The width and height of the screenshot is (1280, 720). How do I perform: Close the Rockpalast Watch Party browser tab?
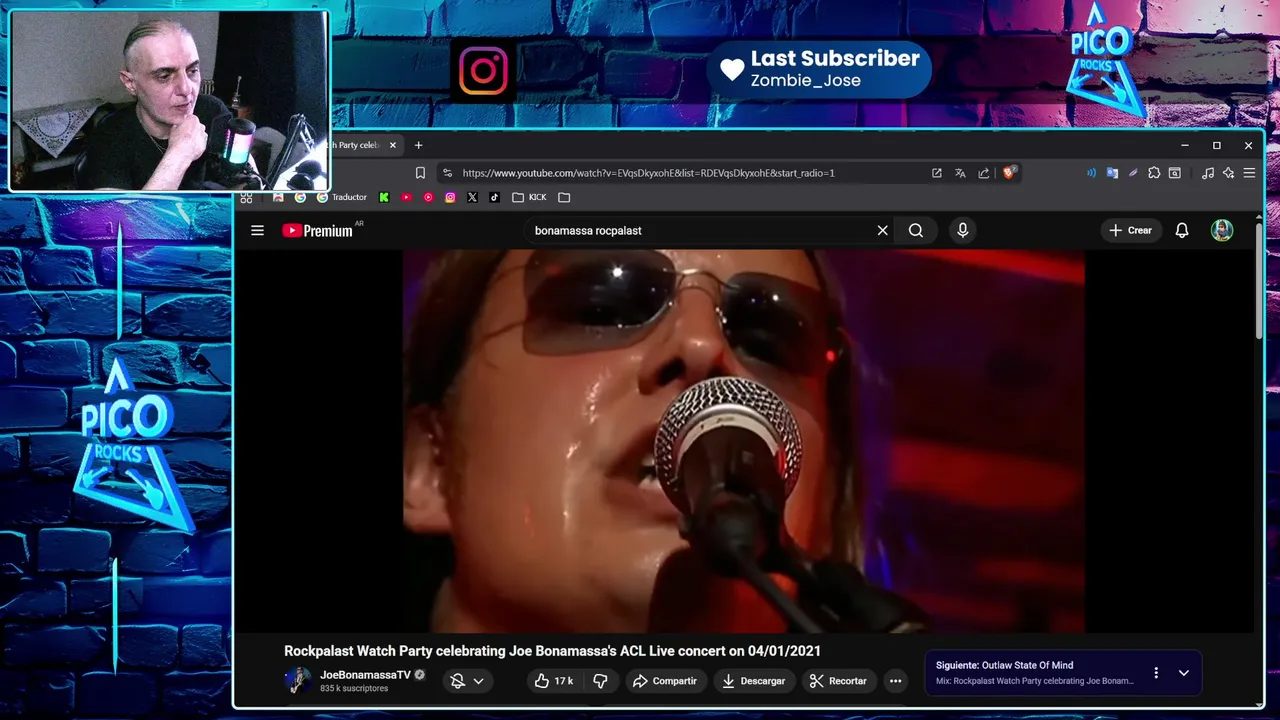click(x=393, y=145)
